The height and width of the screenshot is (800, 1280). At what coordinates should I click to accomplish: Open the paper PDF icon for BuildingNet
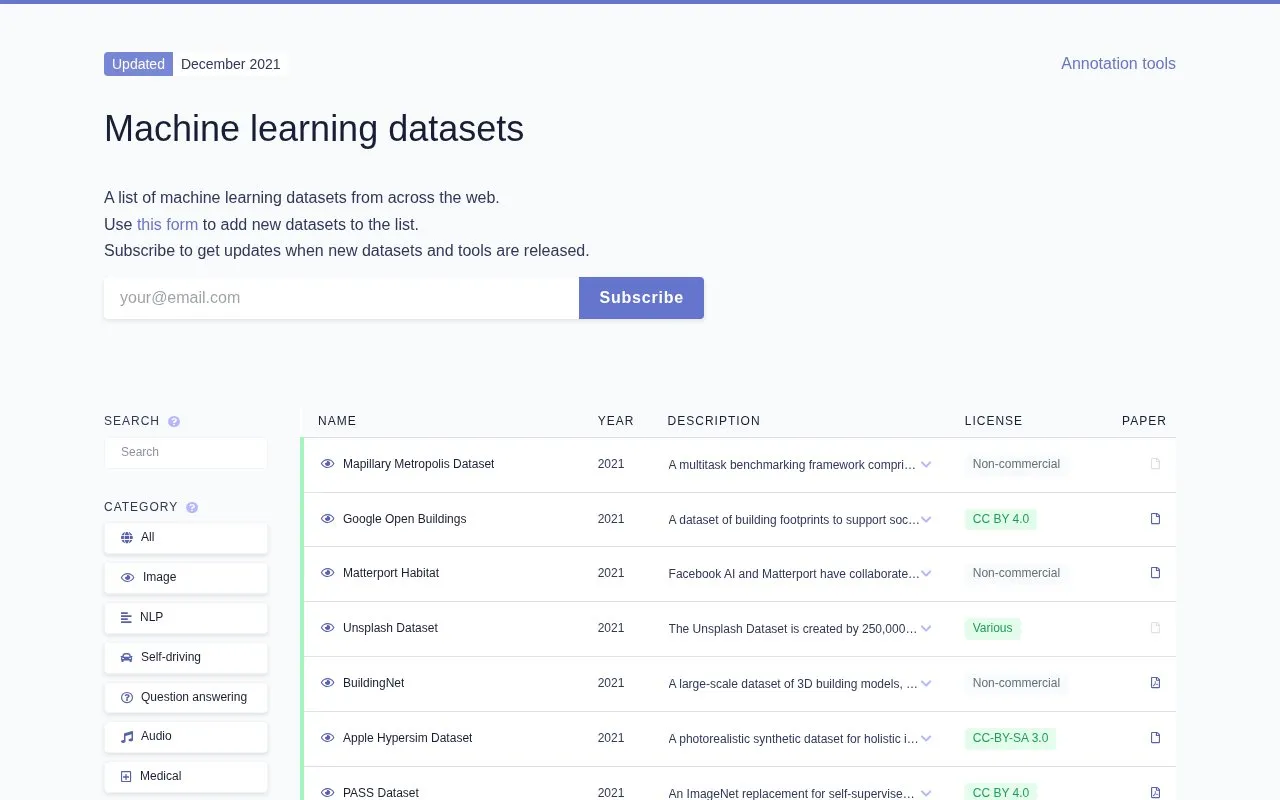click(1155, 683)
